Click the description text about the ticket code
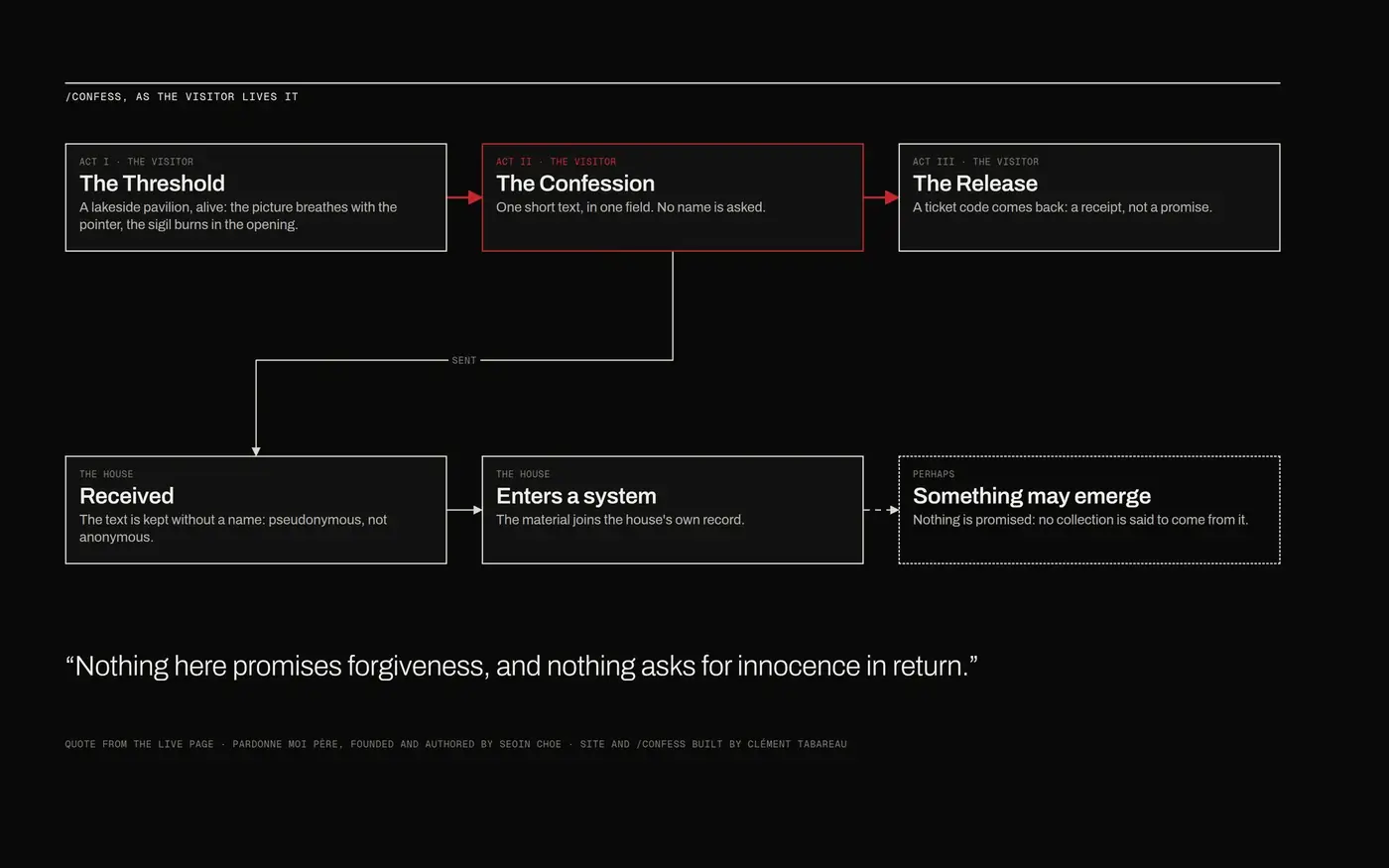The image size is (1389, 868). pyautogui.click(x=1062, y=207)
